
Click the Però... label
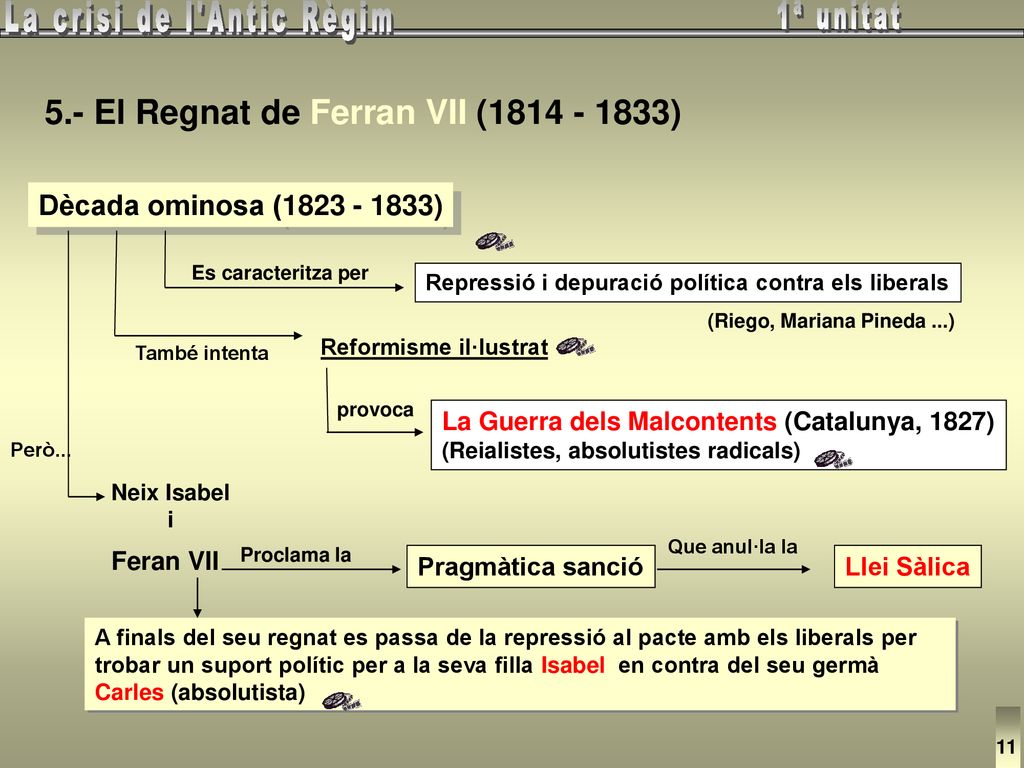pyautogui.click(x=40, y=450)
